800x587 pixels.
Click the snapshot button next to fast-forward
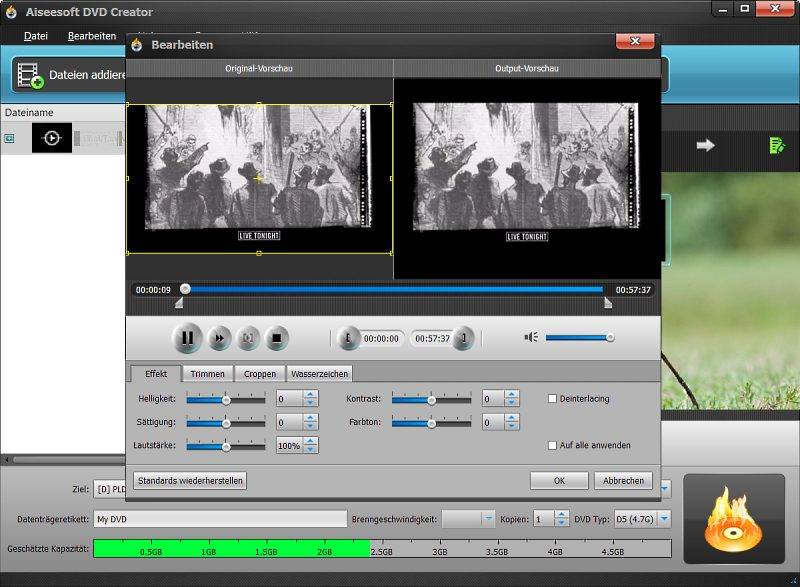pyautogui.click(x=248, y=338)
